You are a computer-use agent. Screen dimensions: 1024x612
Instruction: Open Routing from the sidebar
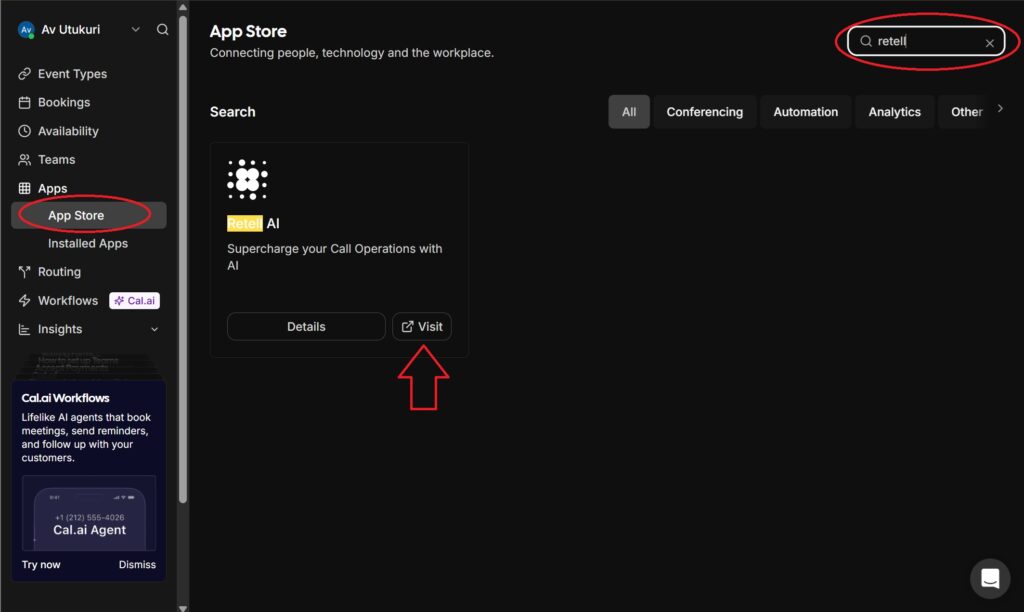pyautogui.click(x=59, y=272)
